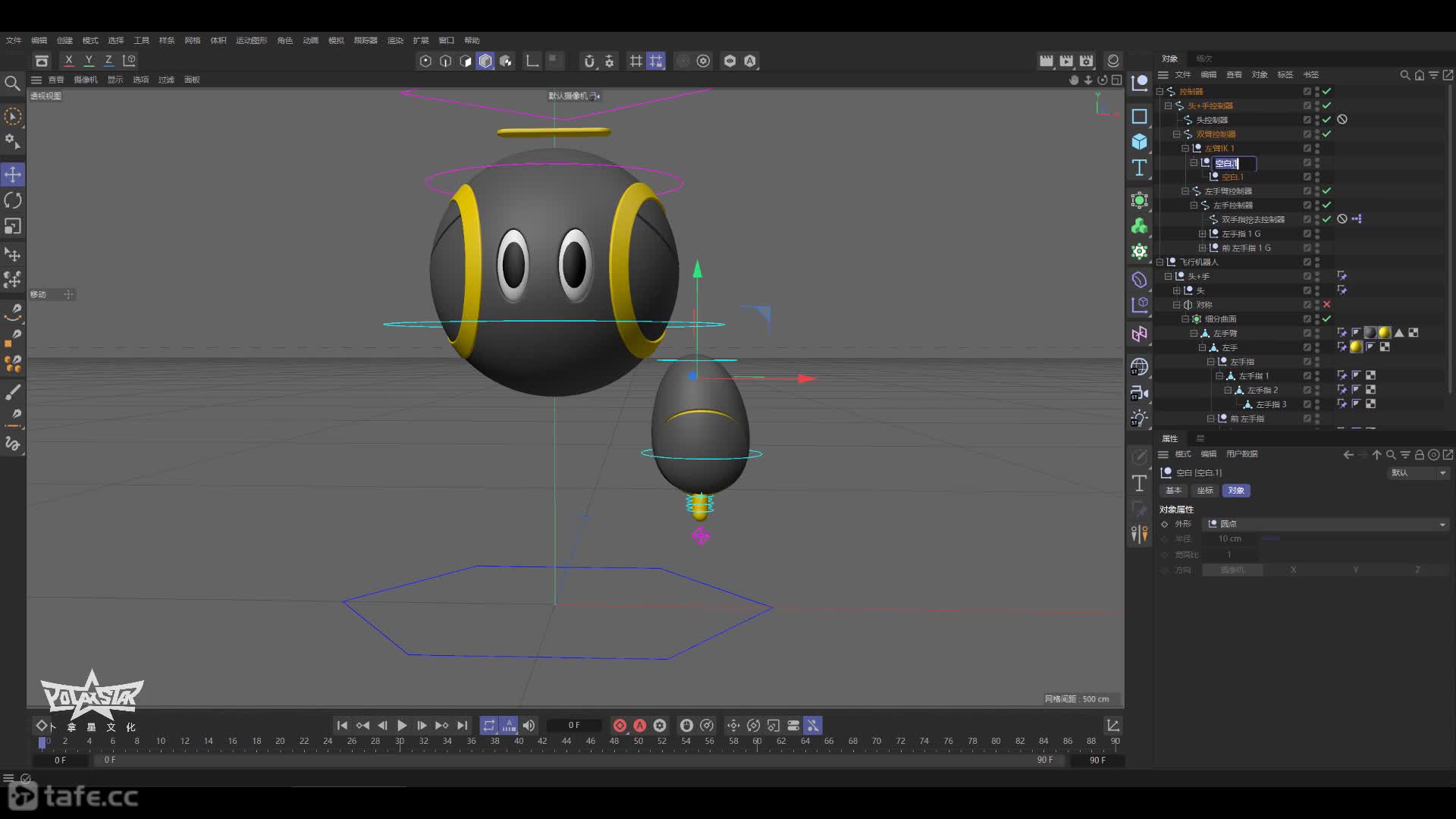Collapse the 头+手控制器 tree node

pyautogui.click(x=1168, y=105)
